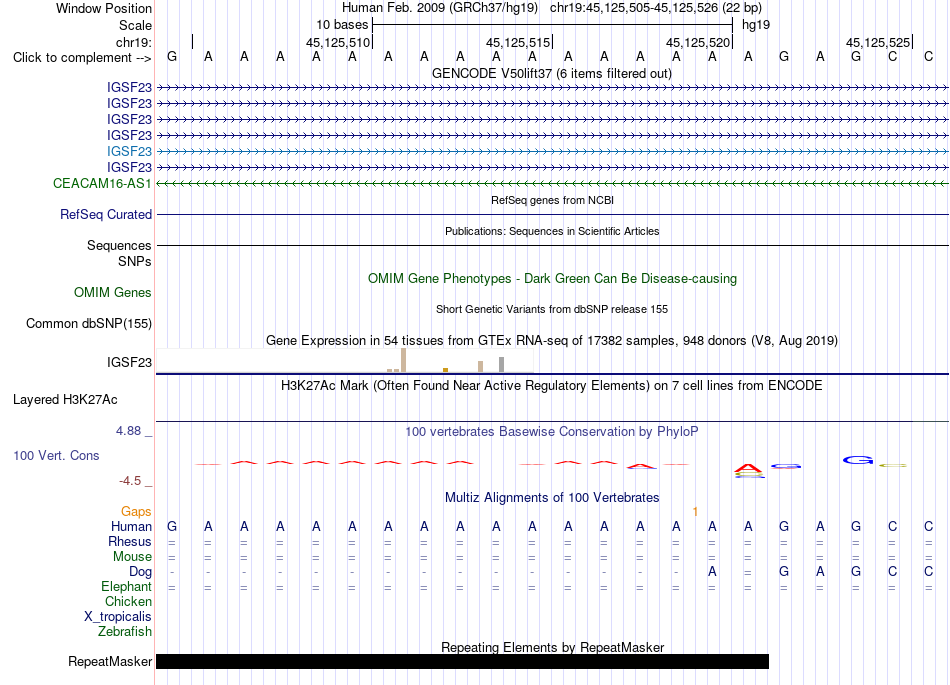
Task: Open '100 vertebrates Basewise Conservation by PhyloP' title
Action: 552,432
